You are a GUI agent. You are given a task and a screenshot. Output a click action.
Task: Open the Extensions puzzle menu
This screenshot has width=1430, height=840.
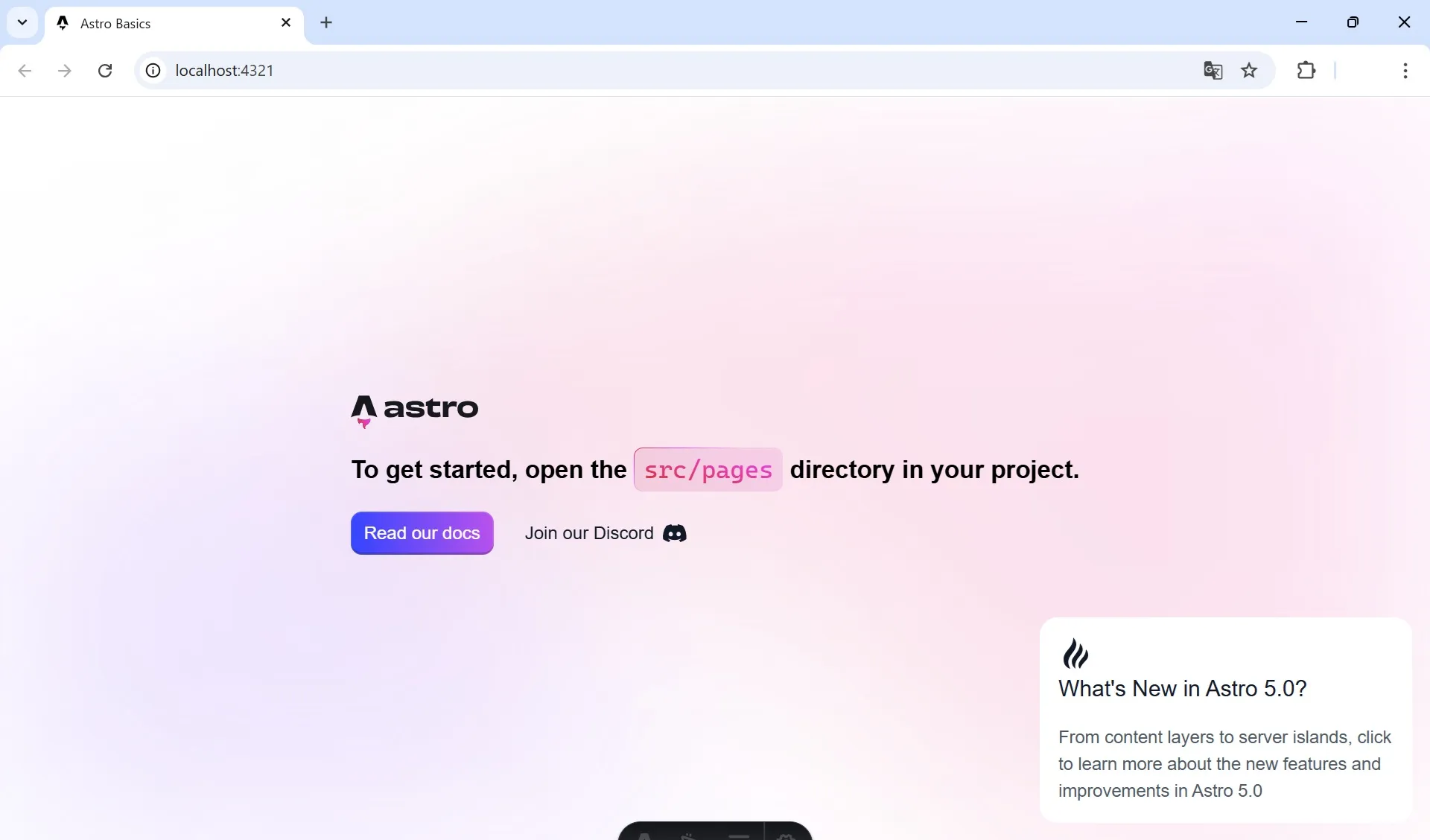1306,71
